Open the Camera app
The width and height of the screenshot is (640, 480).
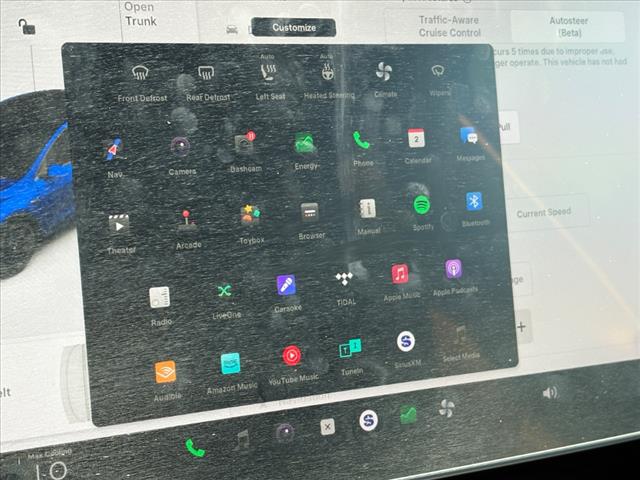pos(181,155)
